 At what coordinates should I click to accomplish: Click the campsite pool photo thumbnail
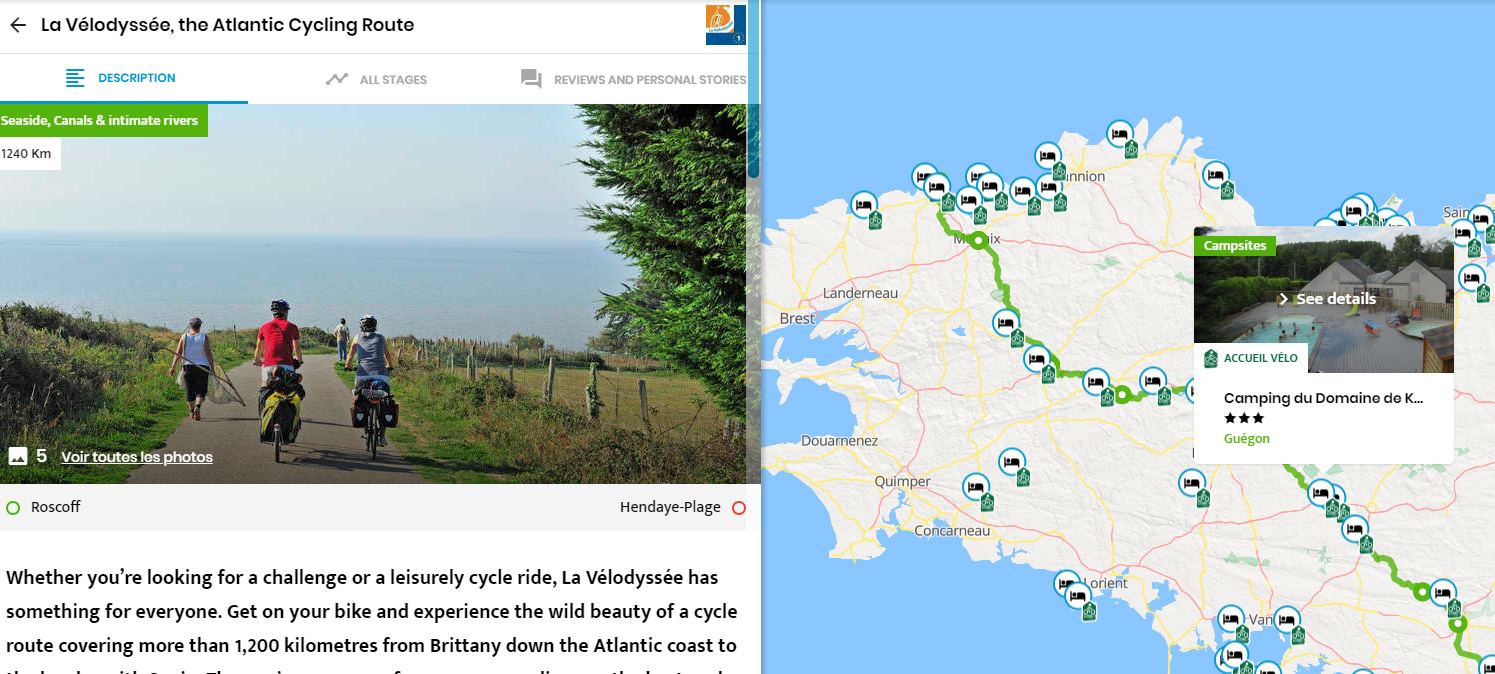pos(1324,299)
